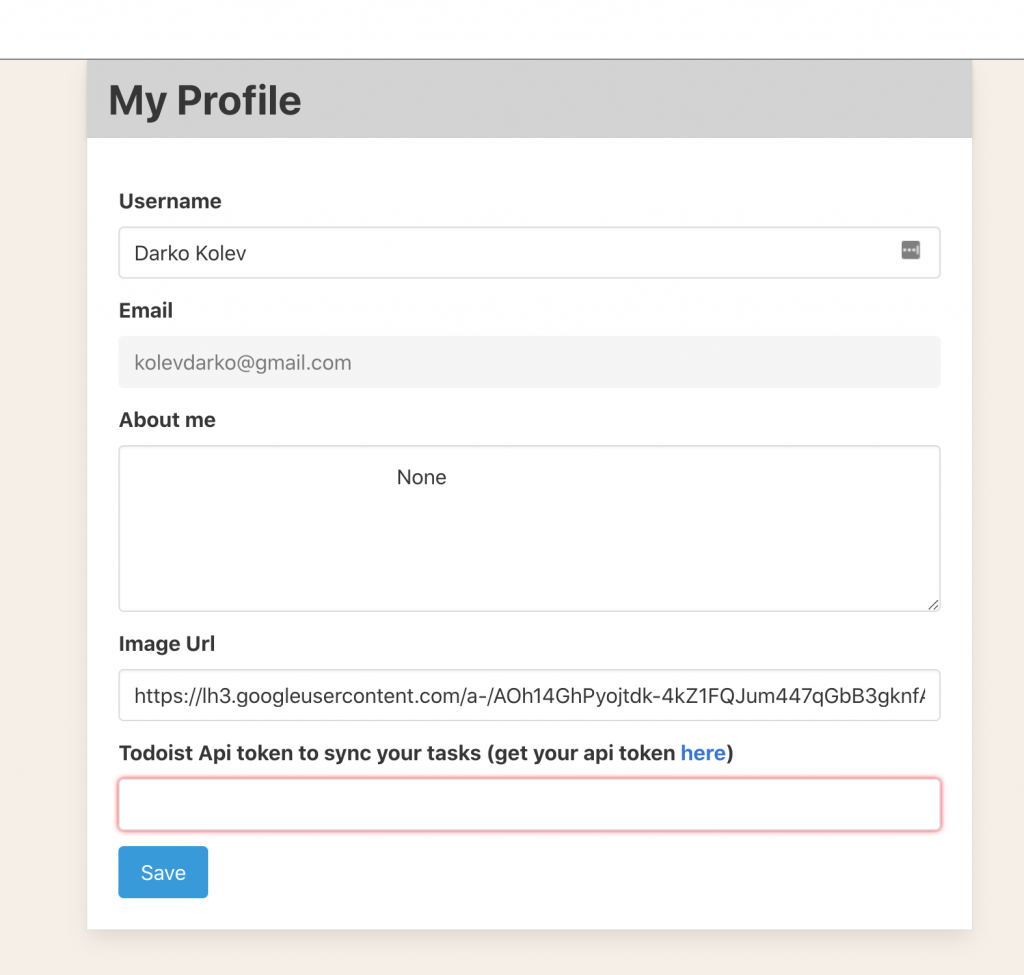This screenshot has height=975, width=1024.
Task: Focus the About me text area
Action: 529,528
